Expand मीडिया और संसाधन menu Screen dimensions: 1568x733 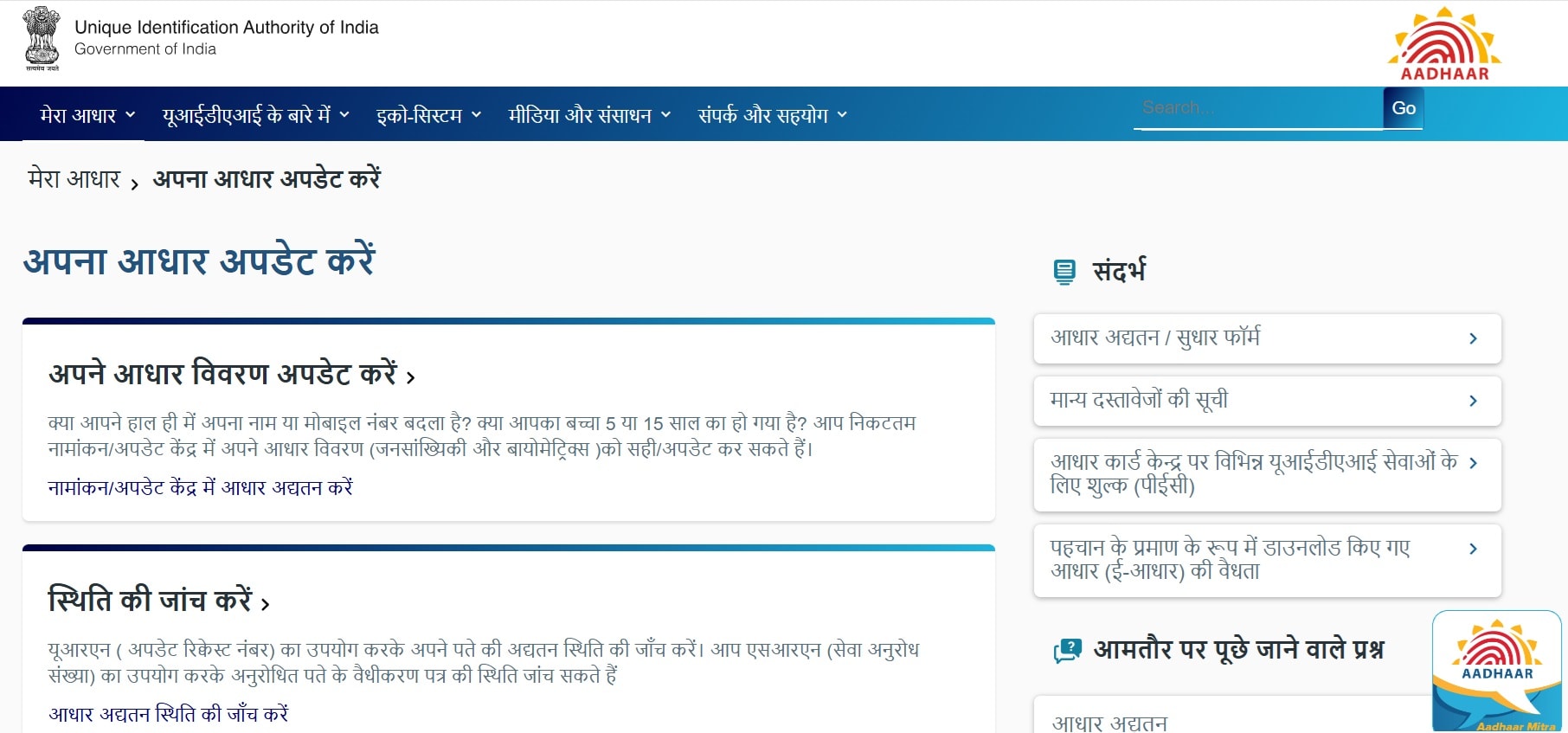coord(589,115)
